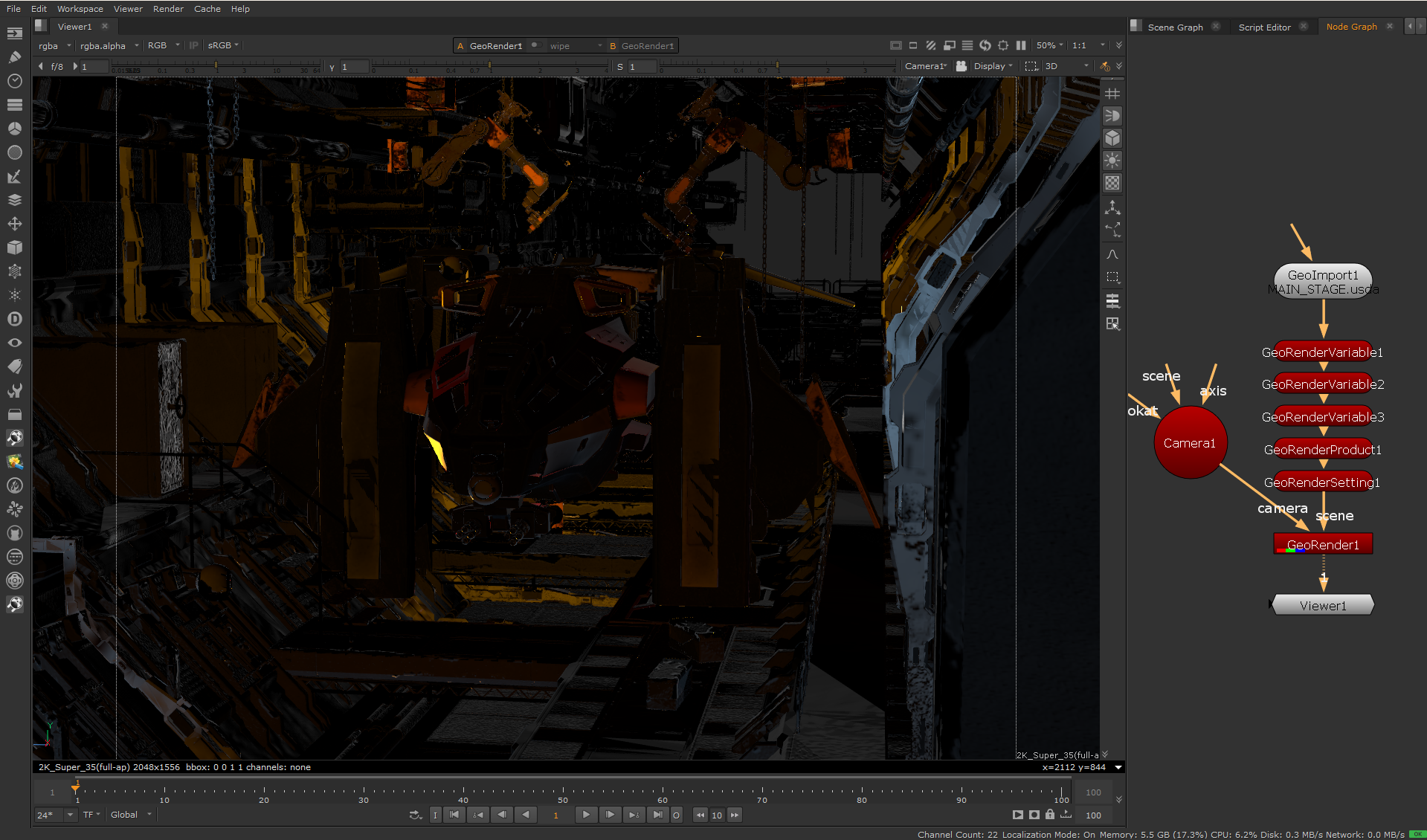Open the 3D nodes toolbar menu
The width and height of the screenshot is (1427, 840).
(15, 248)
